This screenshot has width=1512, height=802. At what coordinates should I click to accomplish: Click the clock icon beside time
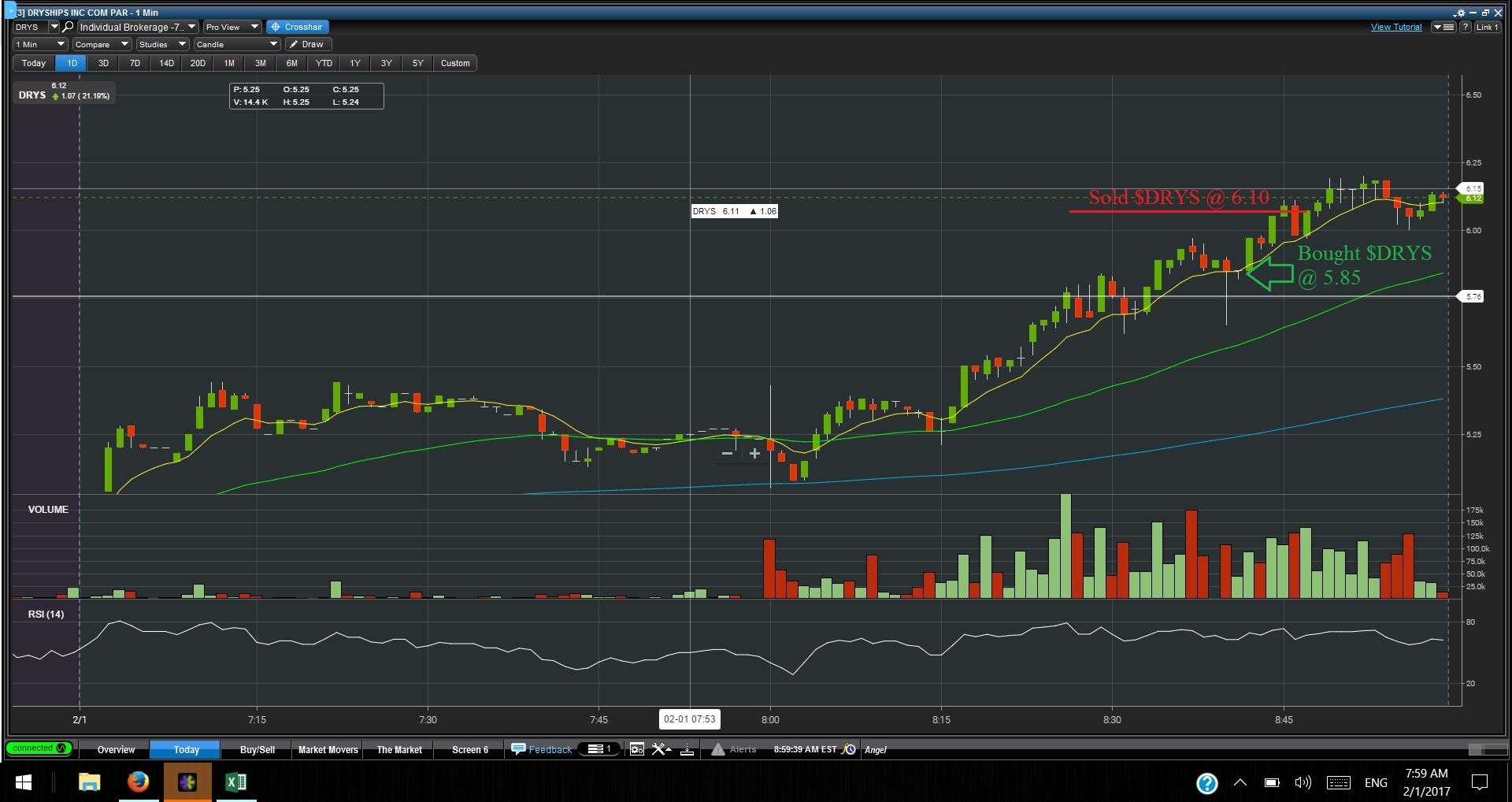(849, 749)
